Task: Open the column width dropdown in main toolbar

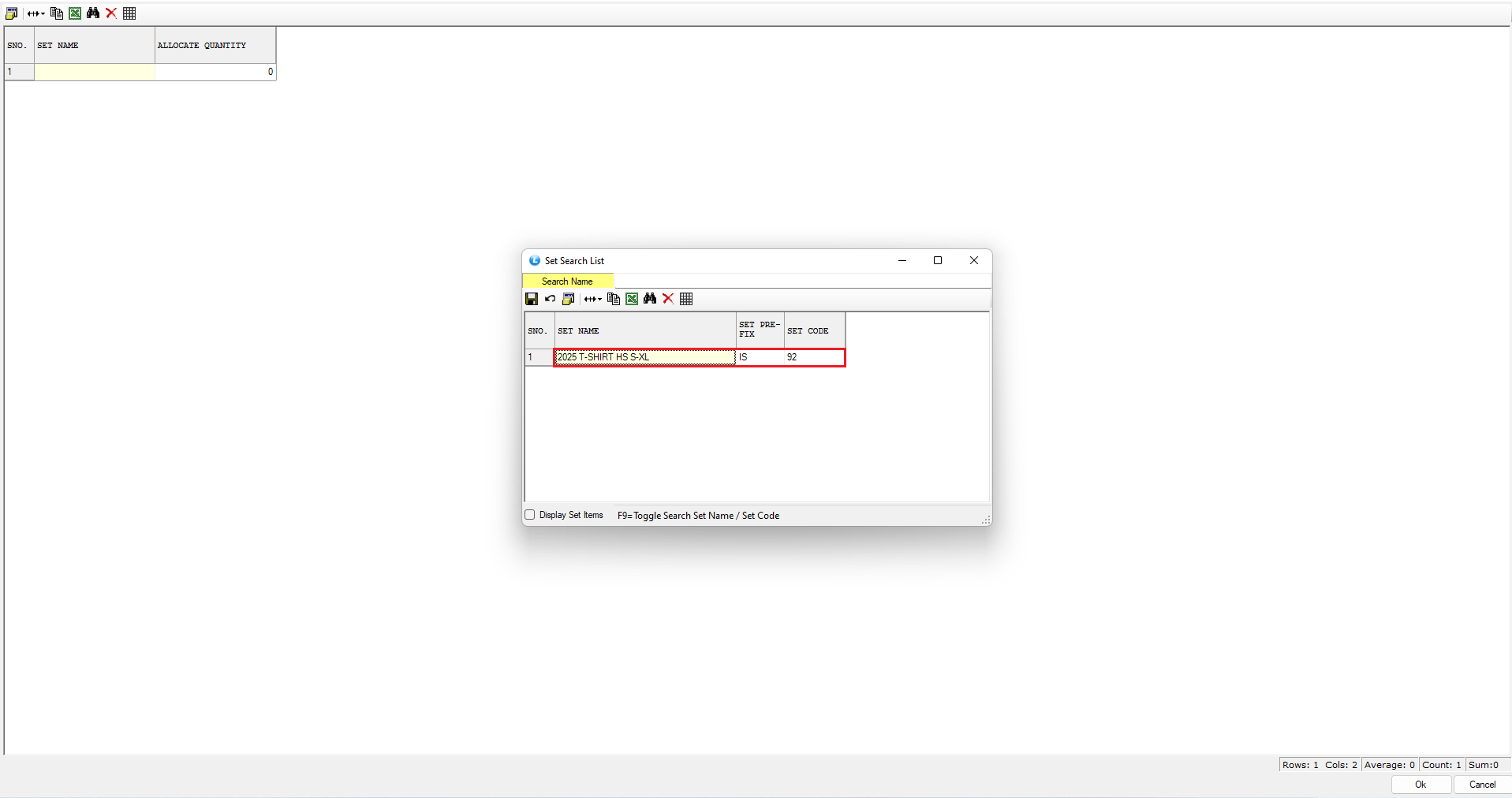Action: click(x=36, y=13)
